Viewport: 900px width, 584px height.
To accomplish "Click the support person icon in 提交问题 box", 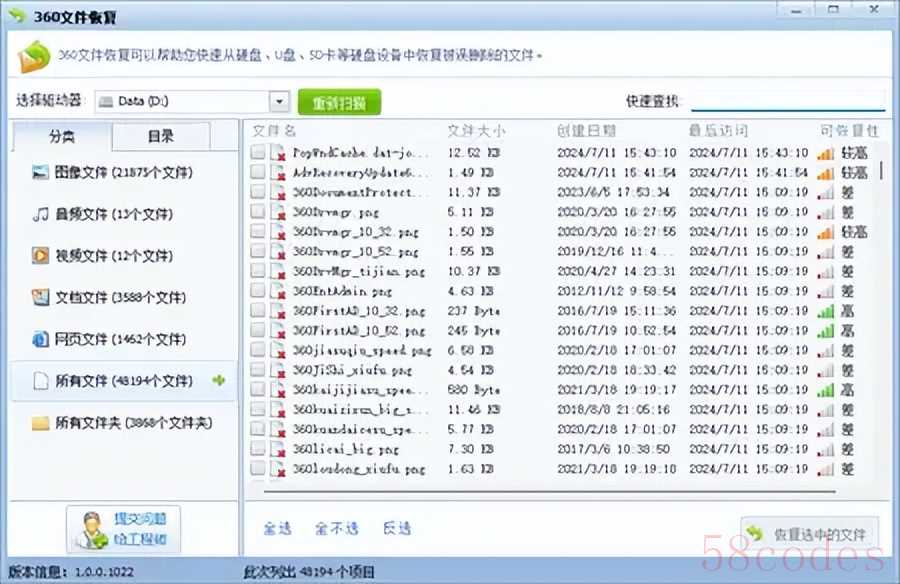I will click(x=91, y=529).
